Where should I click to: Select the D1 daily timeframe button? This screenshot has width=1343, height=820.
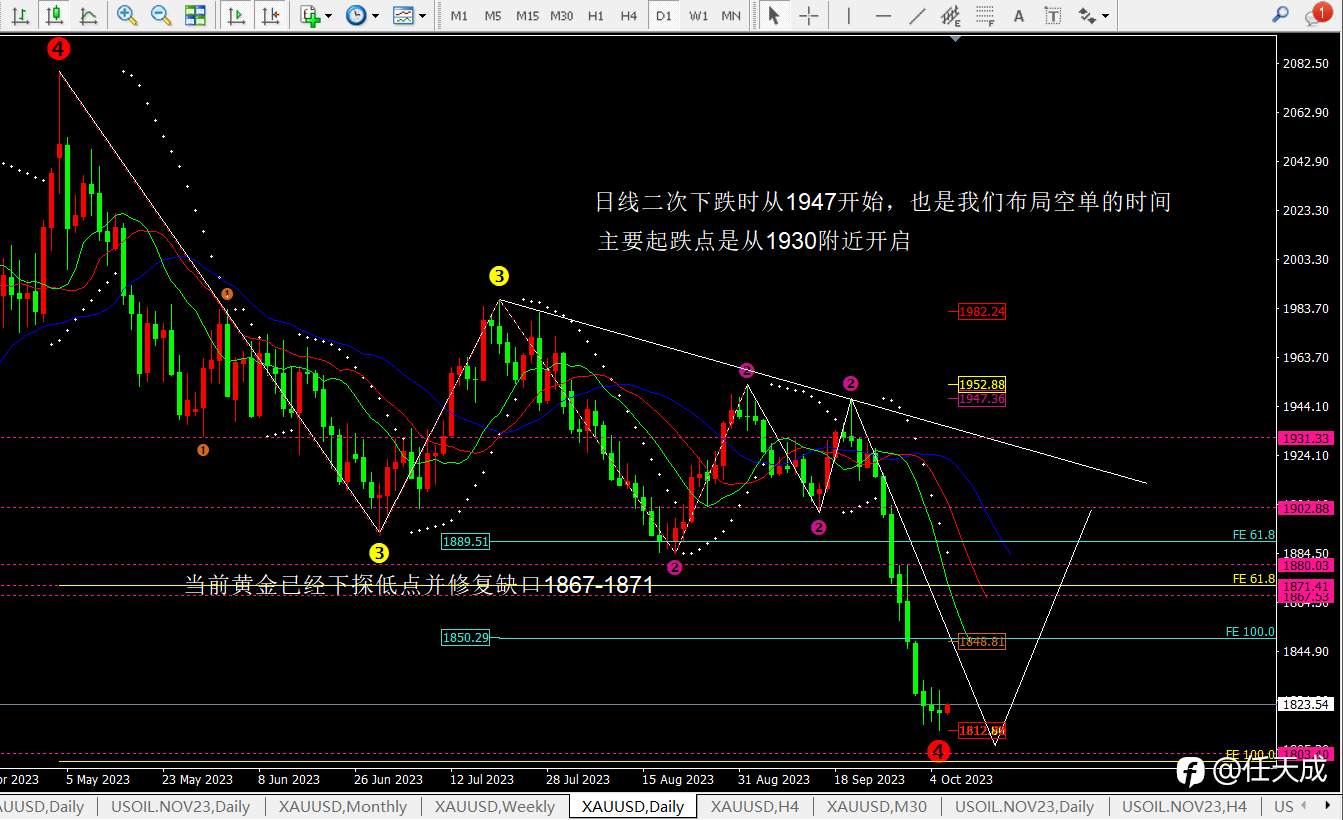pos(663,15)
